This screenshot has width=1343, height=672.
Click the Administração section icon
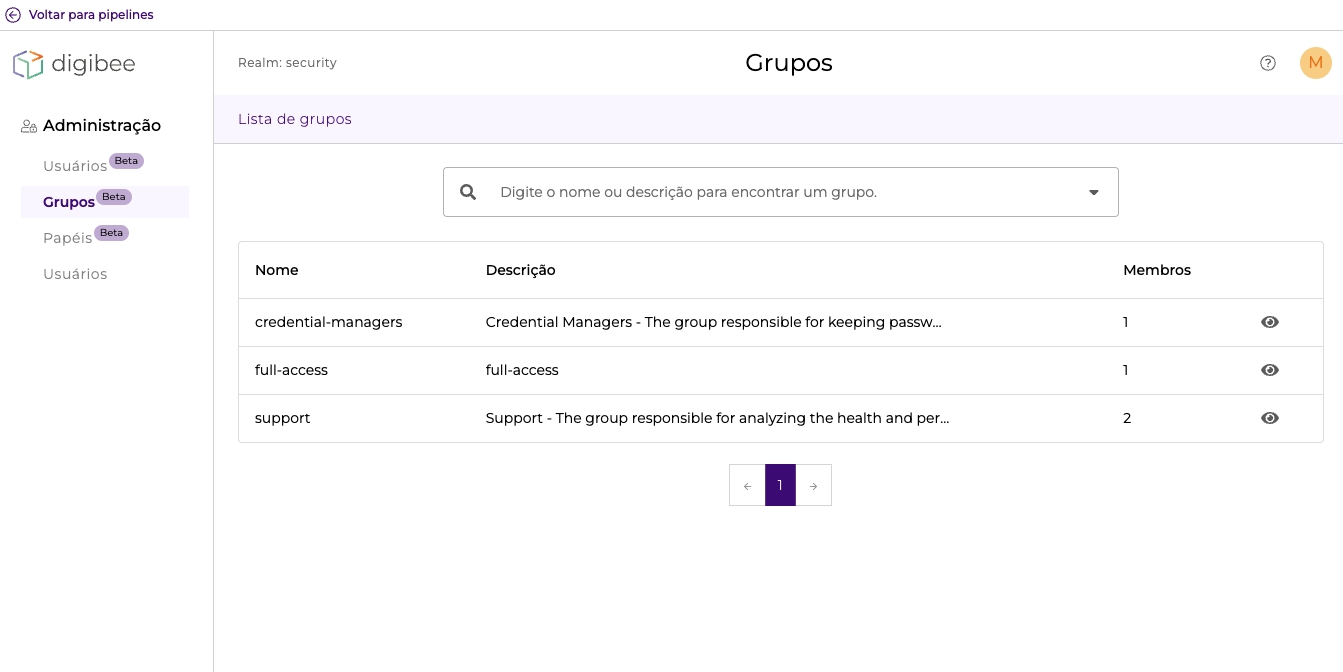(x=29, y=126)
